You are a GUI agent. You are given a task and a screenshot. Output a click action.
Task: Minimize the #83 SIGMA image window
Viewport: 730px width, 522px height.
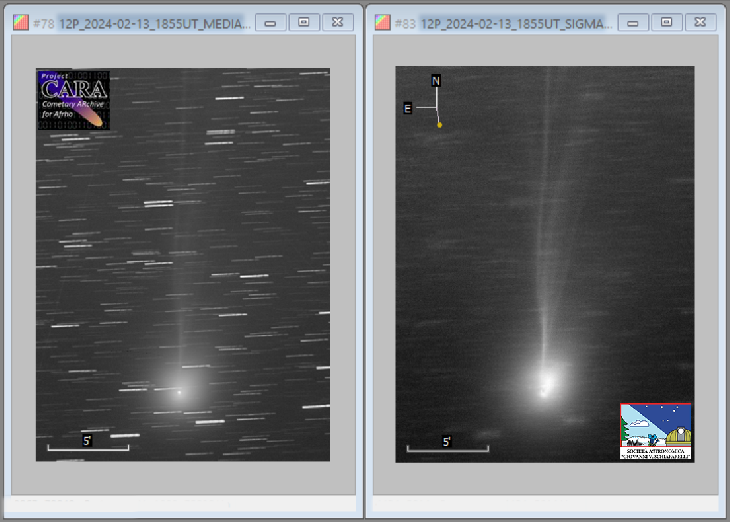[x=633, y=22]
